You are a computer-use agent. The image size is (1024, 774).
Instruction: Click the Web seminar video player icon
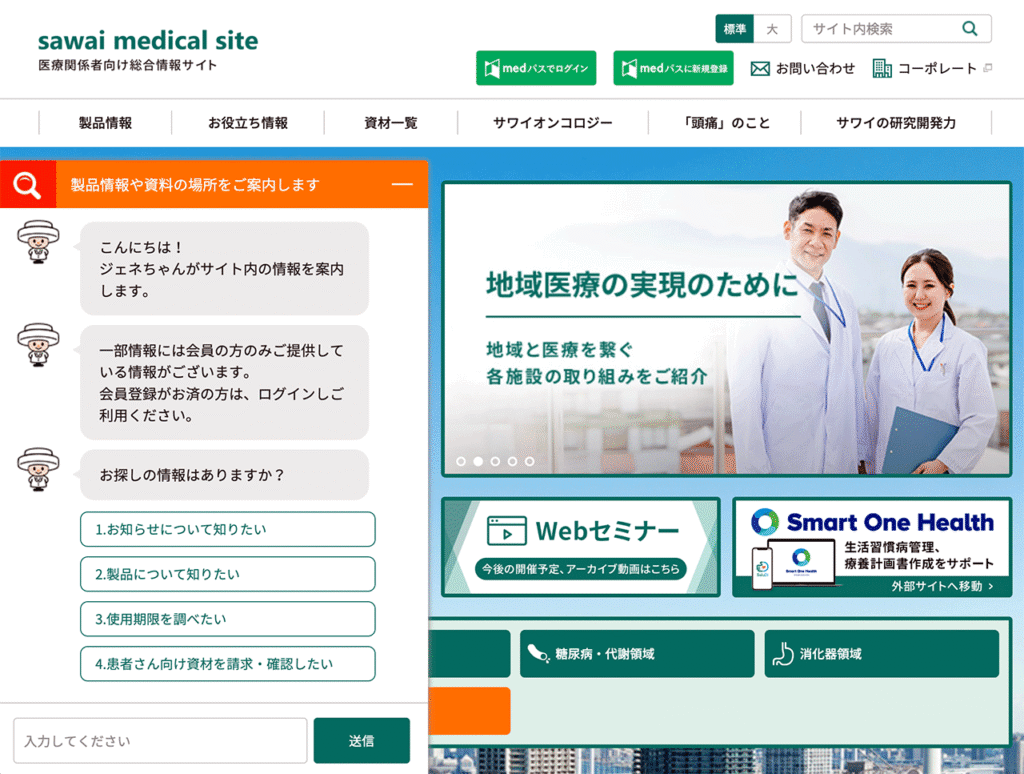coord(506,530)
